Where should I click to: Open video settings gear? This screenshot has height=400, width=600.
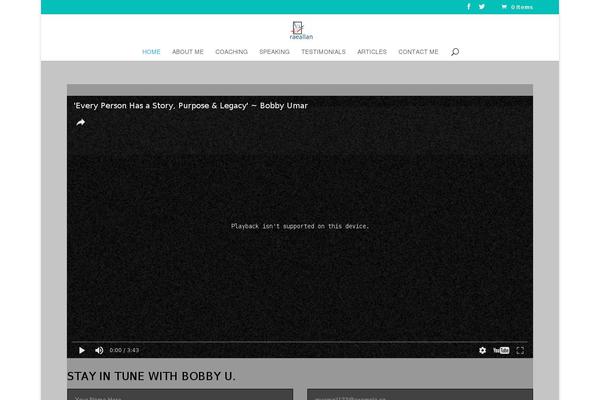(x=483, y=350)
